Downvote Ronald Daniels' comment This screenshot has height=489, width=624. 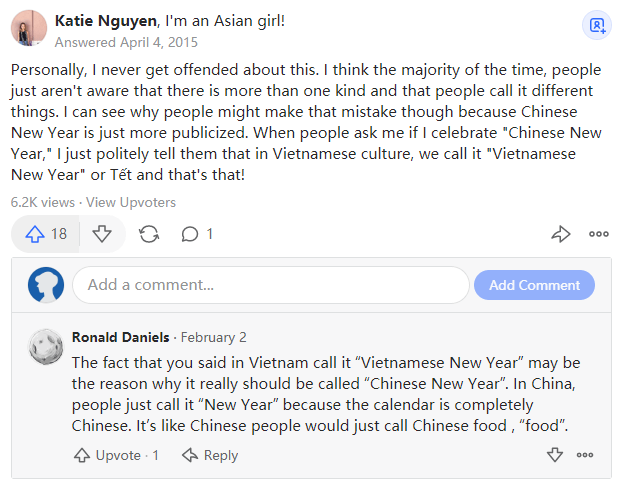555,455
